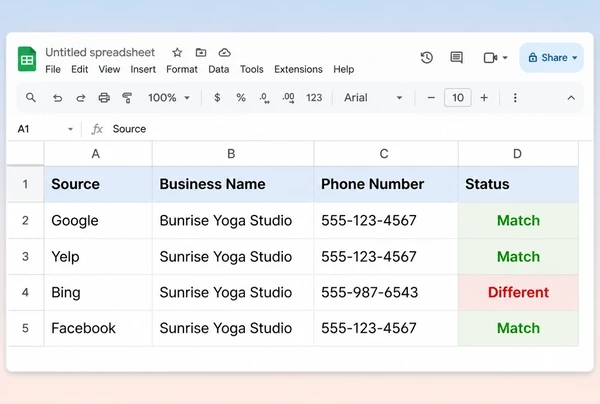Select the Facebook cell
Viewport: 600px width, 404px height.
pos(98,328)
